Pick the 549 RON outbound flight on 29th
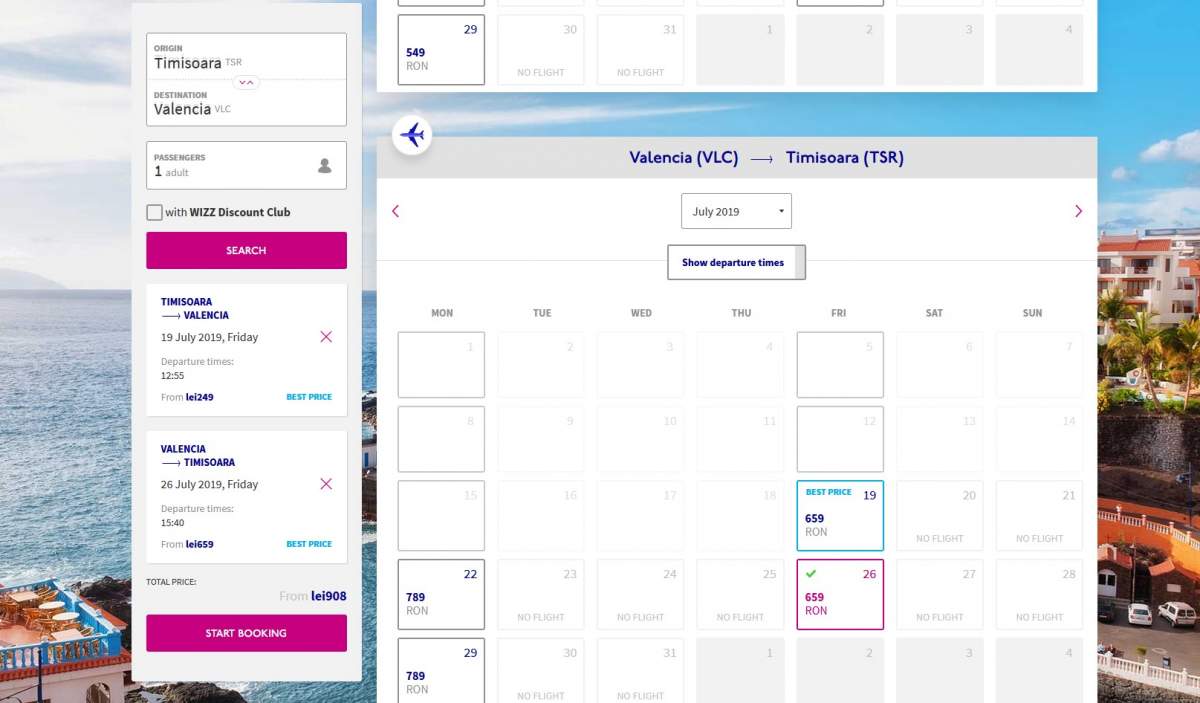1200x703 pixels. pyautogui.click(x=441, y=50)
